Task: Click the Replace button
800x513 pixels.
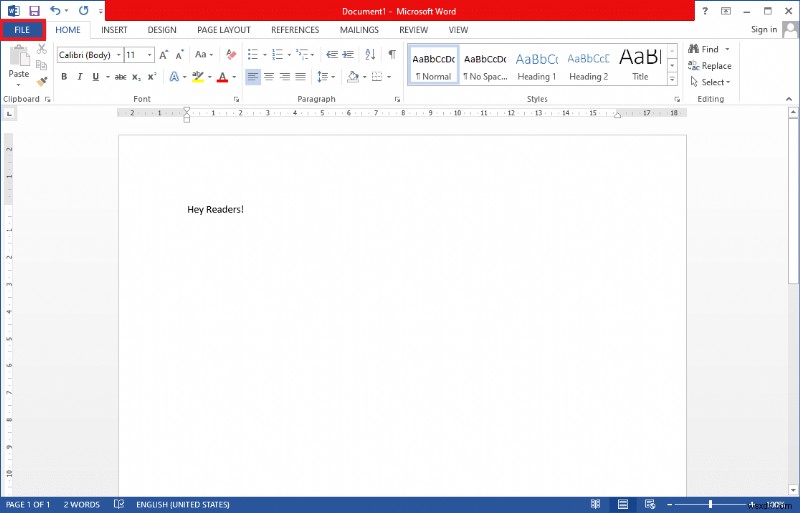Action: pos(710,66)
